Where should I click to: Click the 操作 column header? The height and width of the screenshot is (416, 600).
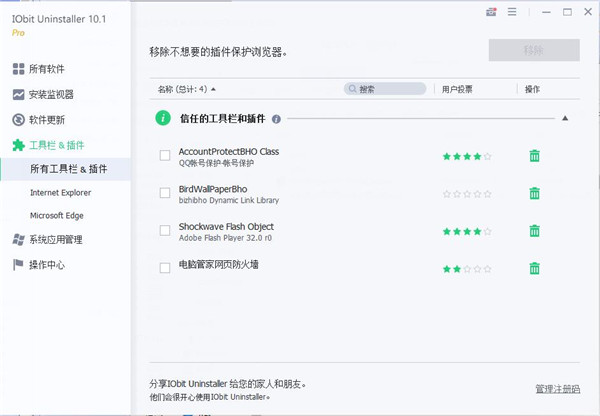point(532,89)
